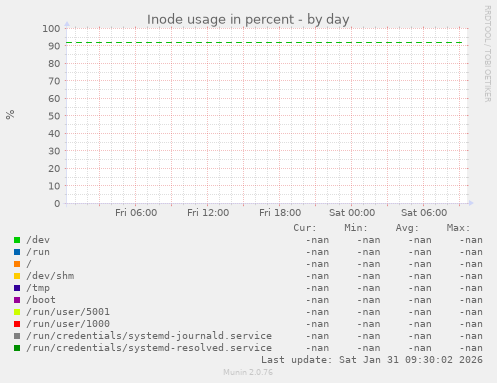Click the % y-axis unit label
497x383 pixels.
click(10, 115)
